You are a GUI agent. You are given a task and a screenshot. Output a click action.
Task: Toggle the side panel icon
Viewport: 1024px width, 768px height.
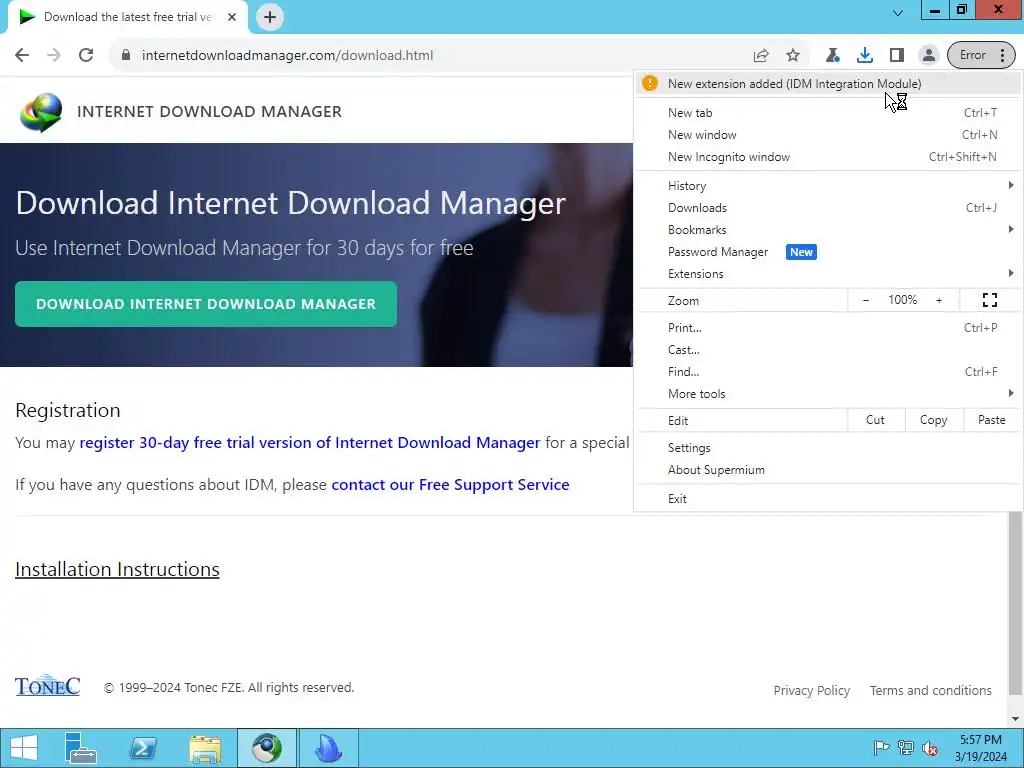point(897,56)
